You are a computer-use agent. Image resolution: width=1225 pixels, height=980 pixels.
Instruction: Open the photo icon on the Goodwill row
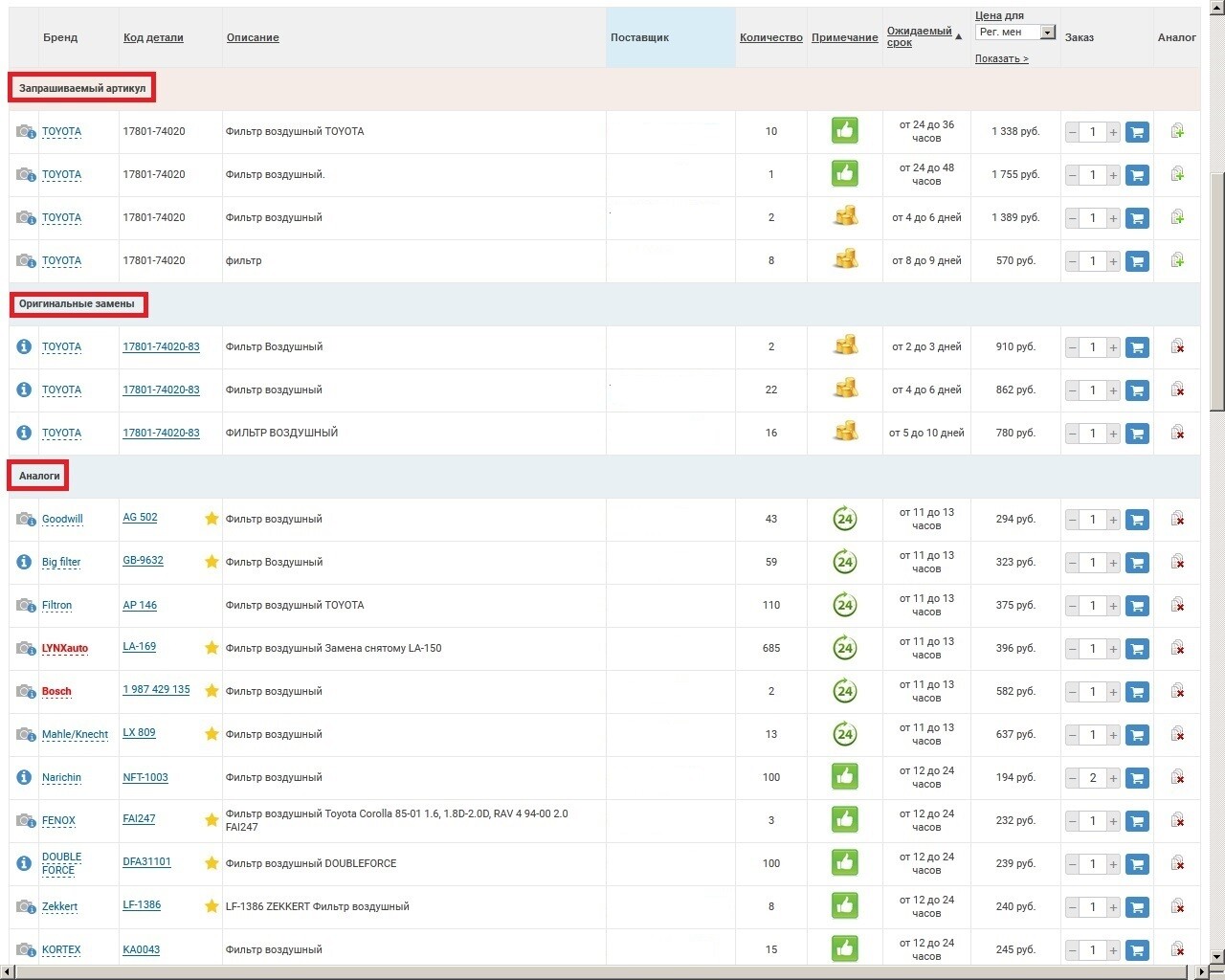(x=26, y=519)
